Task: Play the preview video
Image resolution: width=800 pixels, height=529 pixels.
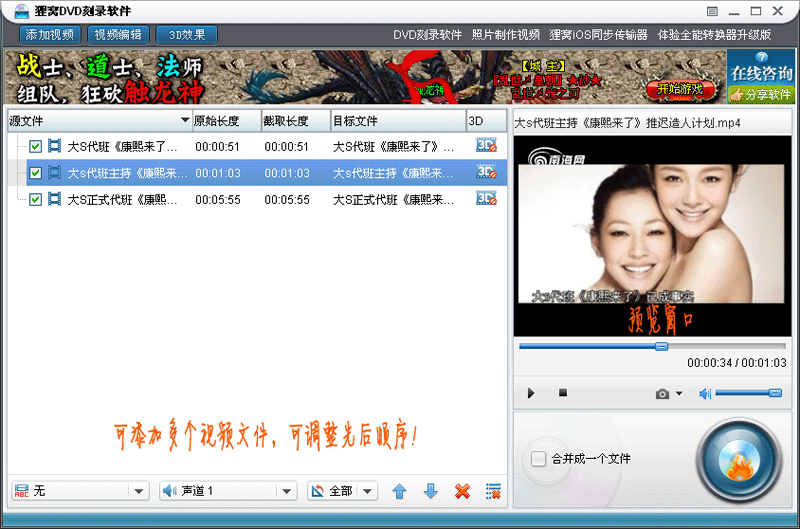Action: [x=531, y=393]
